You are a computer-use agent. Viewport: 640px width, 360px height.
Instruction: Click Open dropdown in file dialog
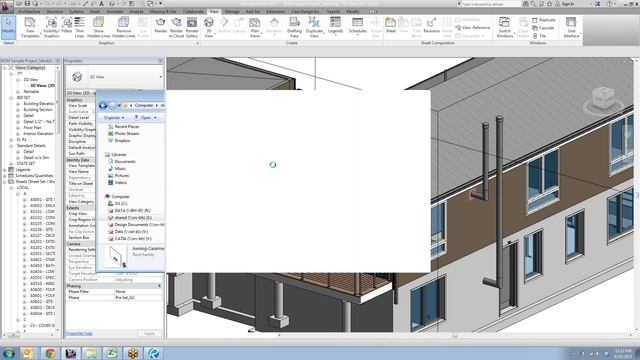pos(146,118)
